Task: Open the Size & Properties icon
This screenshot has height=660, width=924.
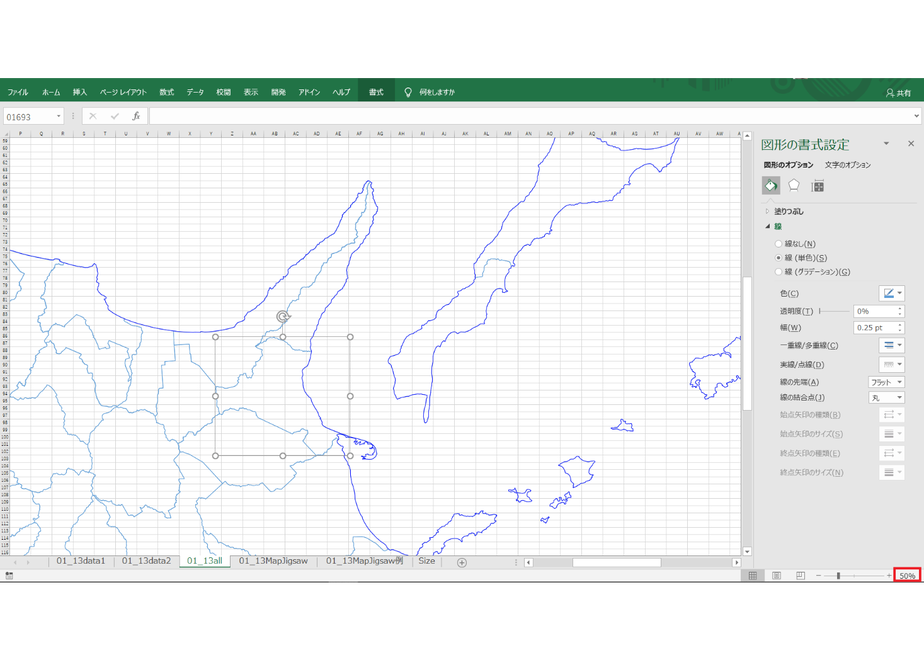Action: point(817,186)
